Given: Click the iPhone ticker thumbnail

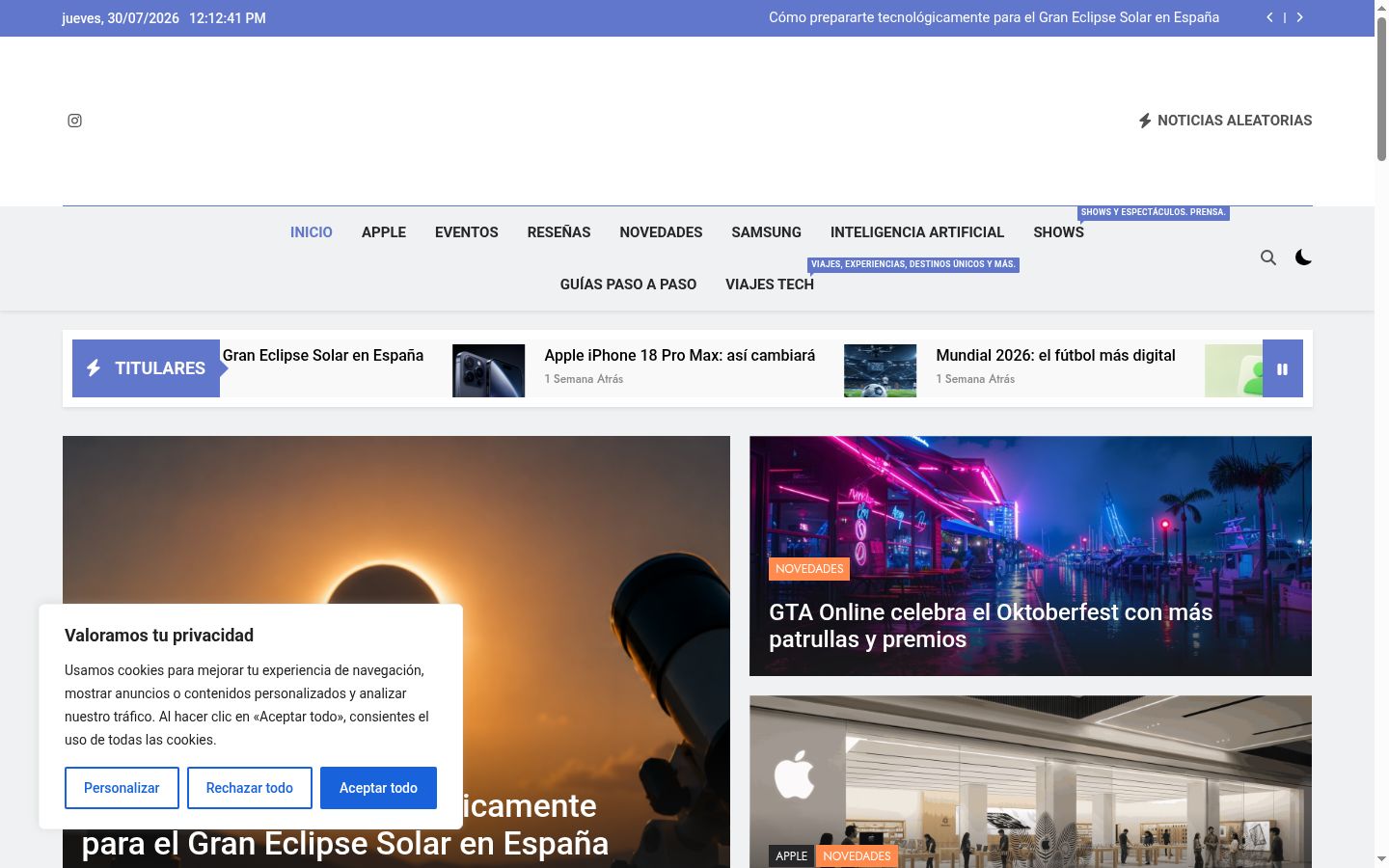Looking at the screenshot, I should 489,370.
